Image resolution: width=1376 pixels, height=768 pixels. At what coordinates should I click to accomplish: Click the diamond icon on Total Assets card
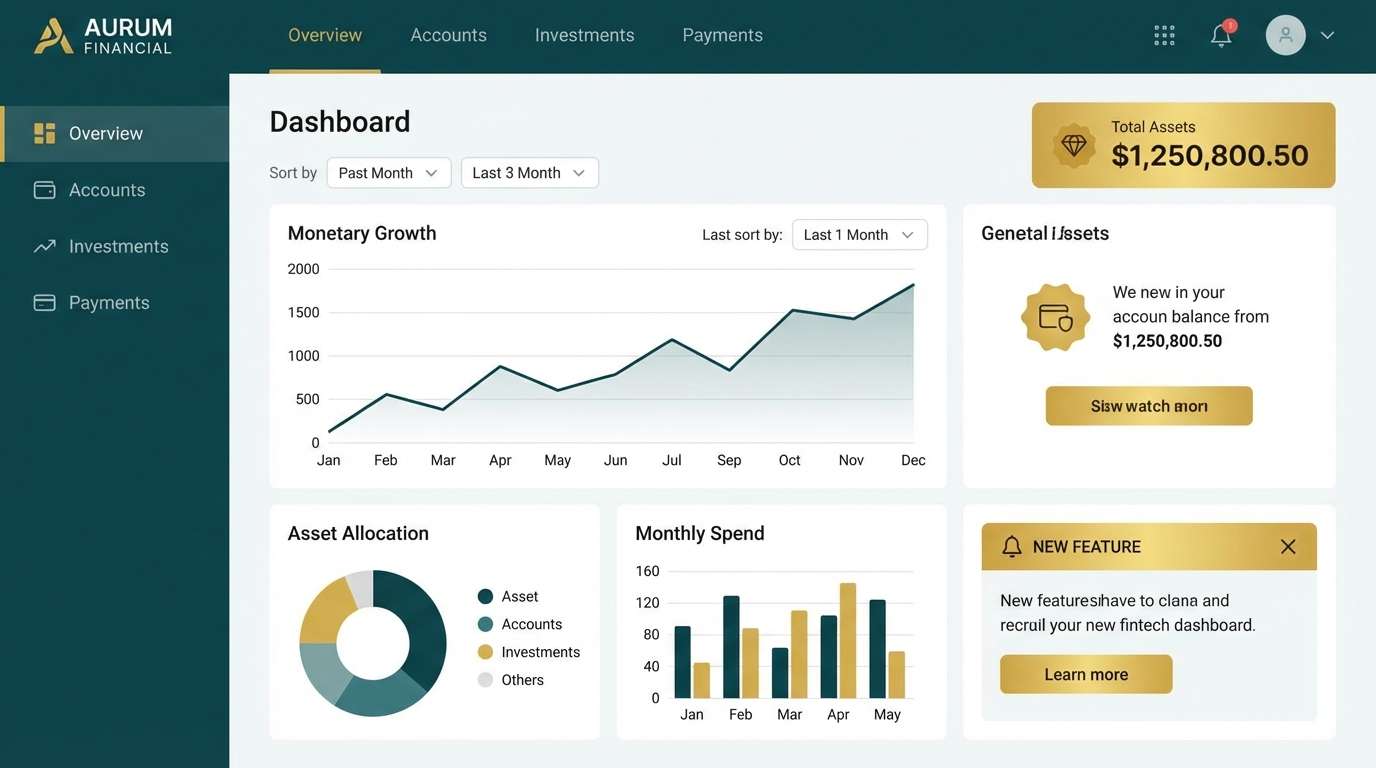(x=1074, y=144)
